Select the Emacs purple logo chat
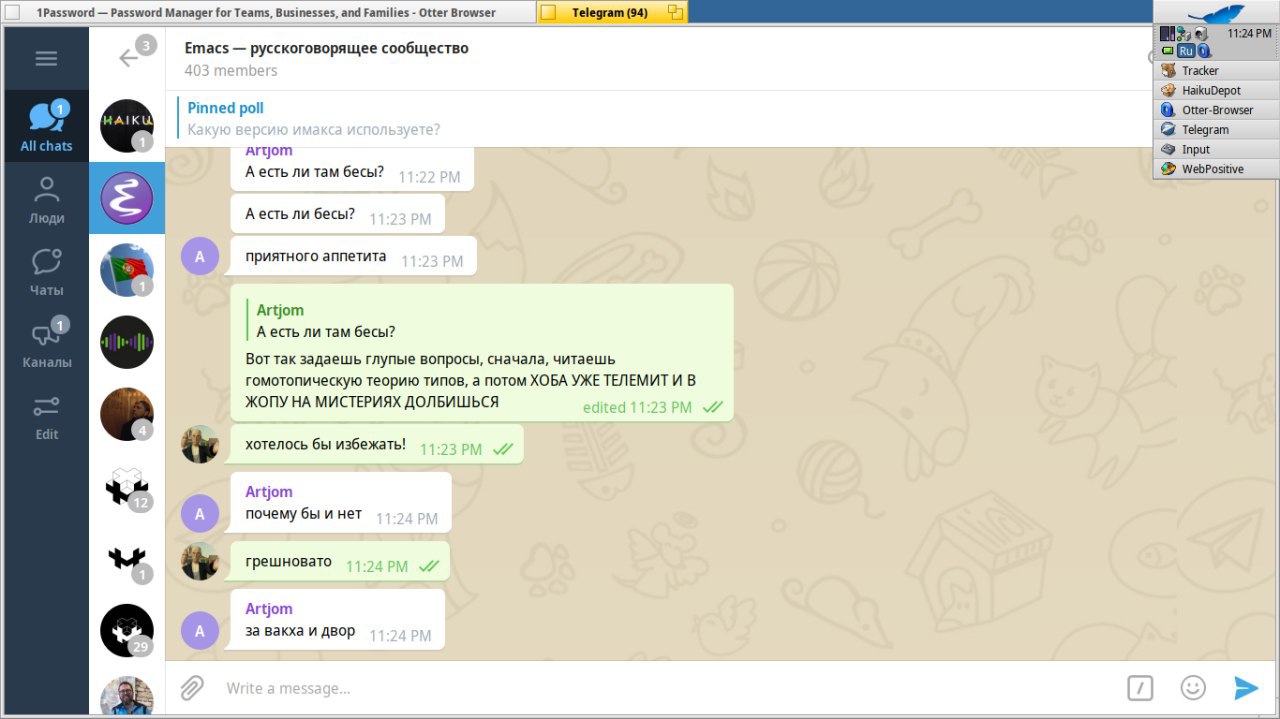Screen dimensions: 1280x719 127,198
